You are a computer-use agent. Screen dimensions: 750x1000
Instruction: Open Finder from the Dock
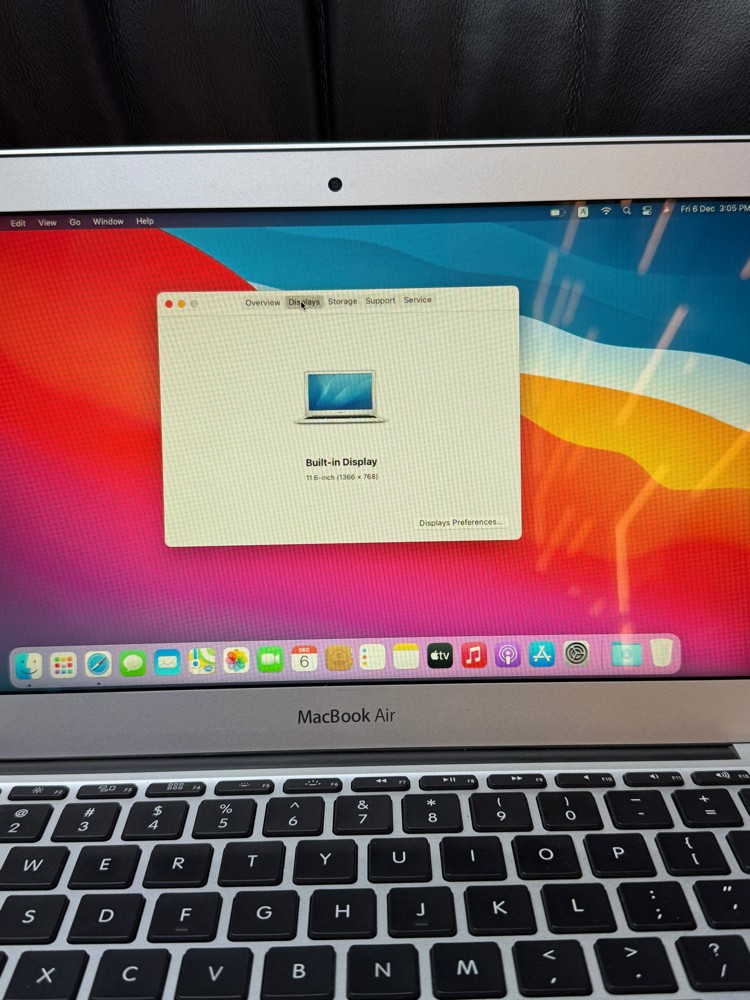coord(29,666)
